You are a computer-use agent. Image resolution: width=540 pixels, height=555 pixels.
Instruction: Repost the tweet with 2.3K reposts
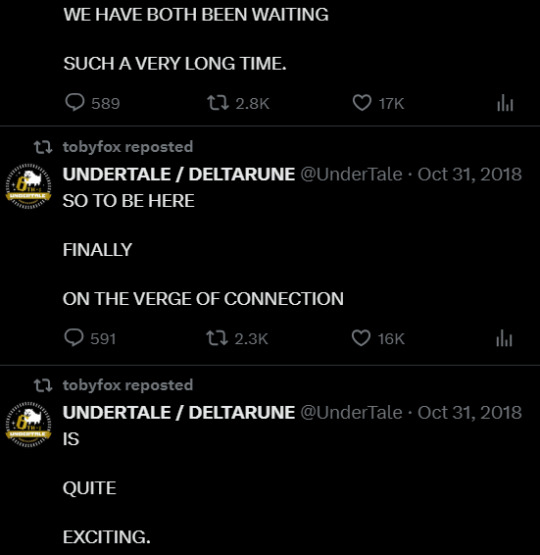point(237,338)
